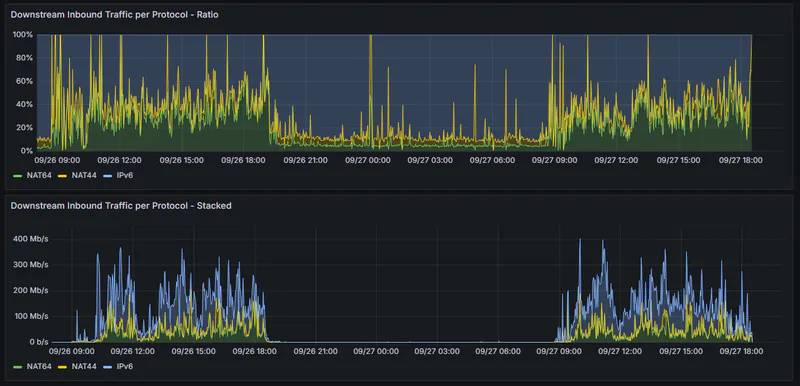Image resolution: width=800 pixels, height=386 pixels.
Task: Click 09/26 15:00 tick in Stacked panel
Action: (x=194, y=351)
